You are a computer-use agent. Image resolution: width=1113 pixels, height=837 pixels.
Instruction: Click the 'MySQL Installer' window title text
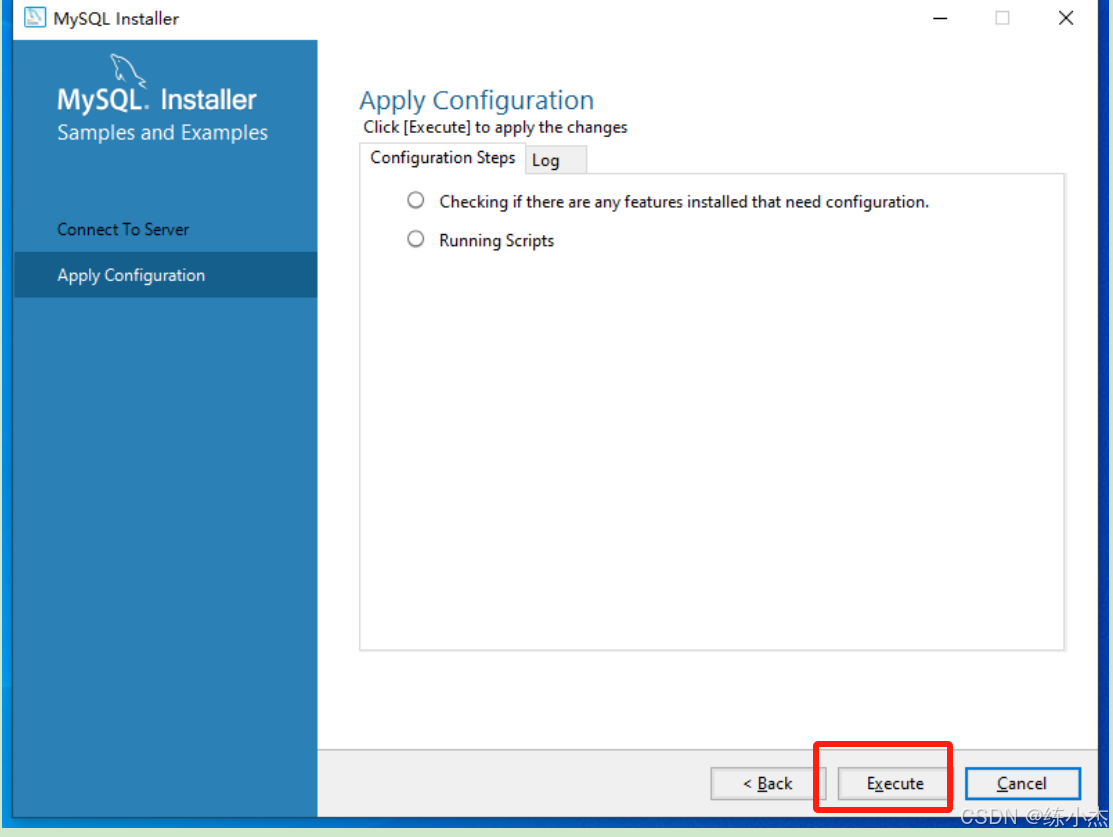(116, 18)
